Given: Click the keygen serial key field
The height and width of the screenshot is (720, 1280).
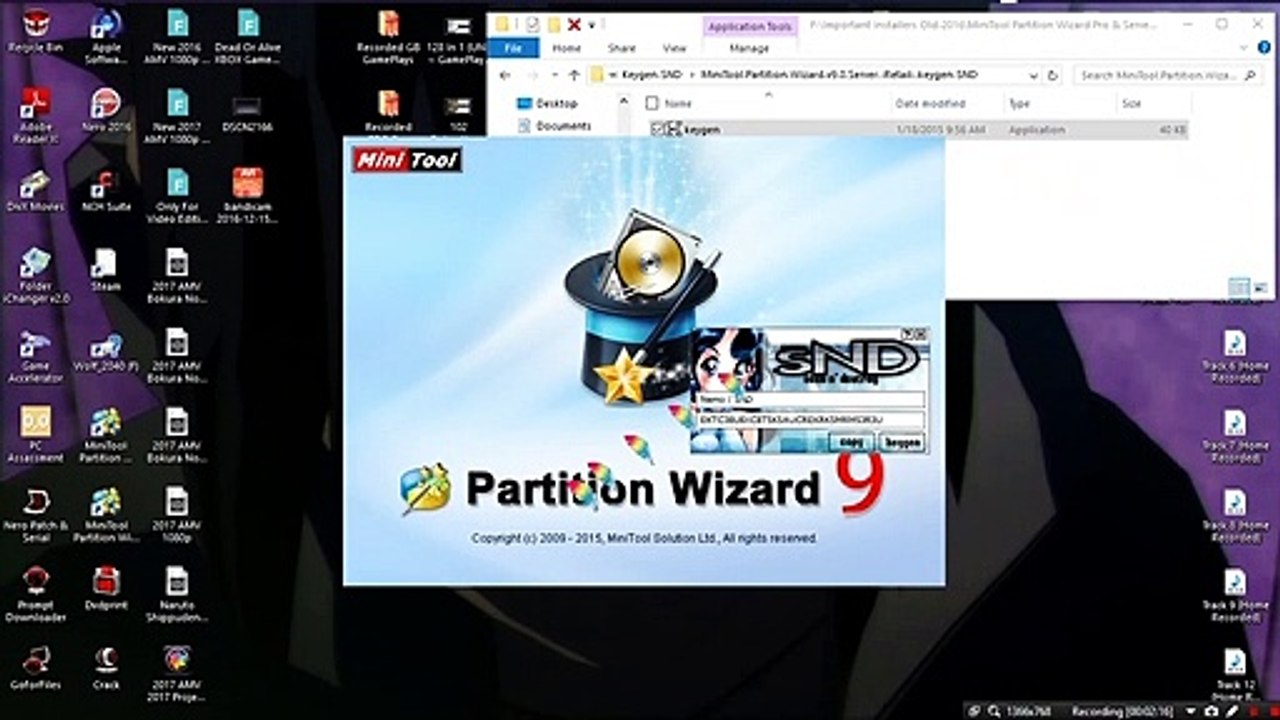Looking at the screenshot, I should coord(809,420).
